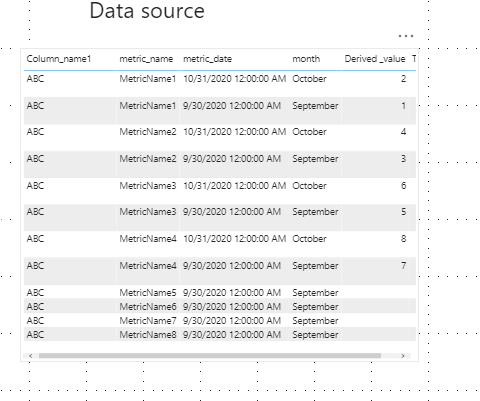Click the date in MetricName2 September row
This screenshot has height=401, width=480.
pos(232,159)
